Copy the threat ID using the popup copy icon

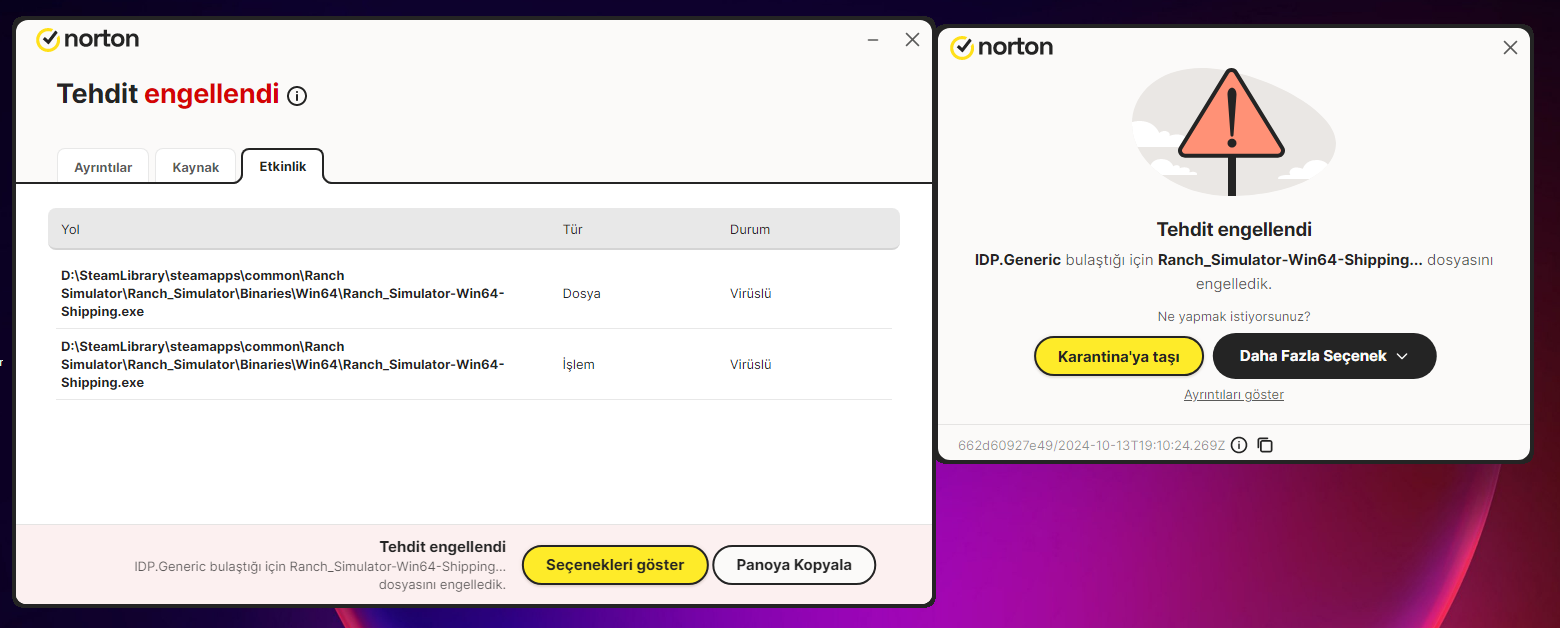pos(1265,445)
